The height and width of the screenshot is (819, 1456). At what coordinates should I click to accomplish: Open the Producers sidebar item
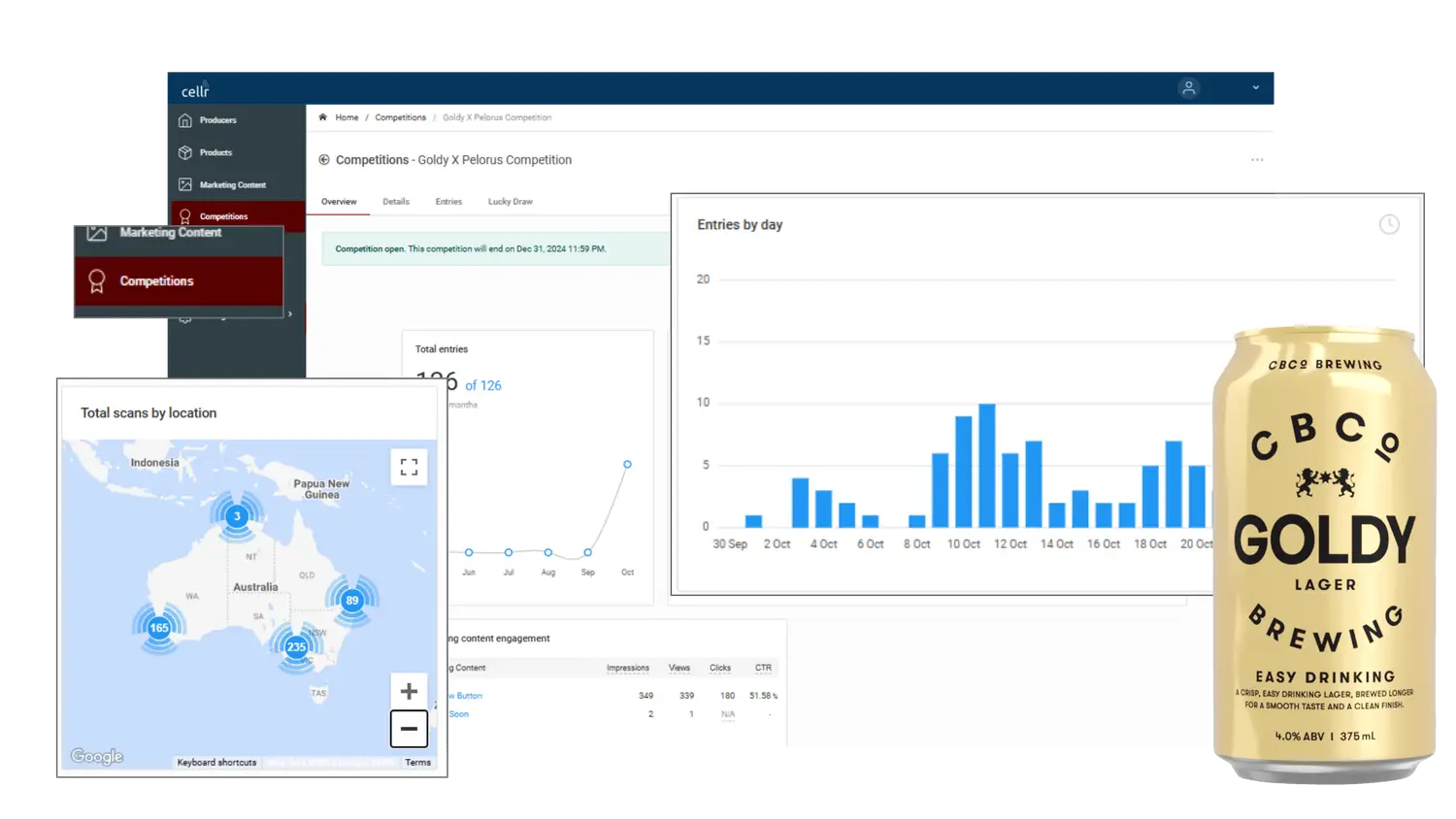217,120
